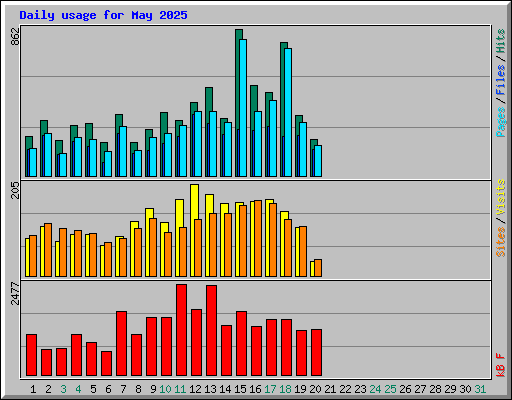512x400 pixels.
Task: Click the day 9 yellow visits bar
Action: (x=148, y=243)
